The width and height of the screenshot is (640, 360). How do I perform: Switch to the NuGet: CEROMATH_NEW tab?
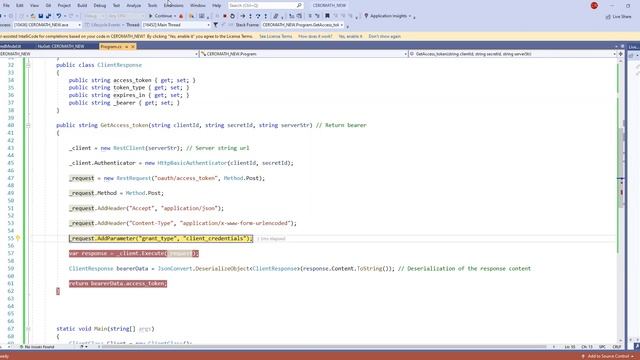(60, 47)
